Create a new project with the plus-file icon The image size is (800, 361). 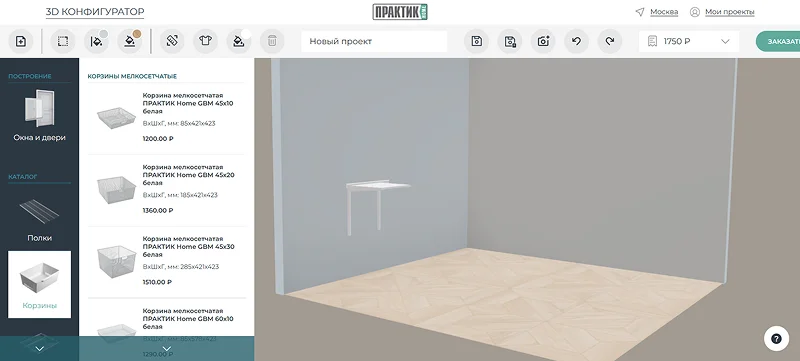(x=21, y=41)
